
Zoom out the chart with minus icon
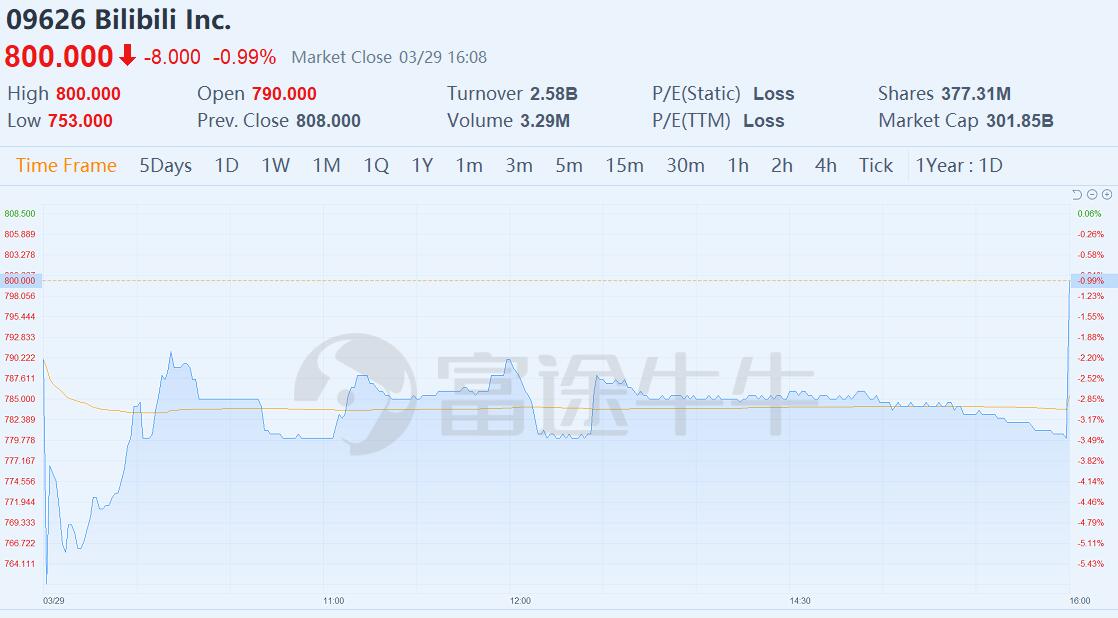pos(1092,194)
